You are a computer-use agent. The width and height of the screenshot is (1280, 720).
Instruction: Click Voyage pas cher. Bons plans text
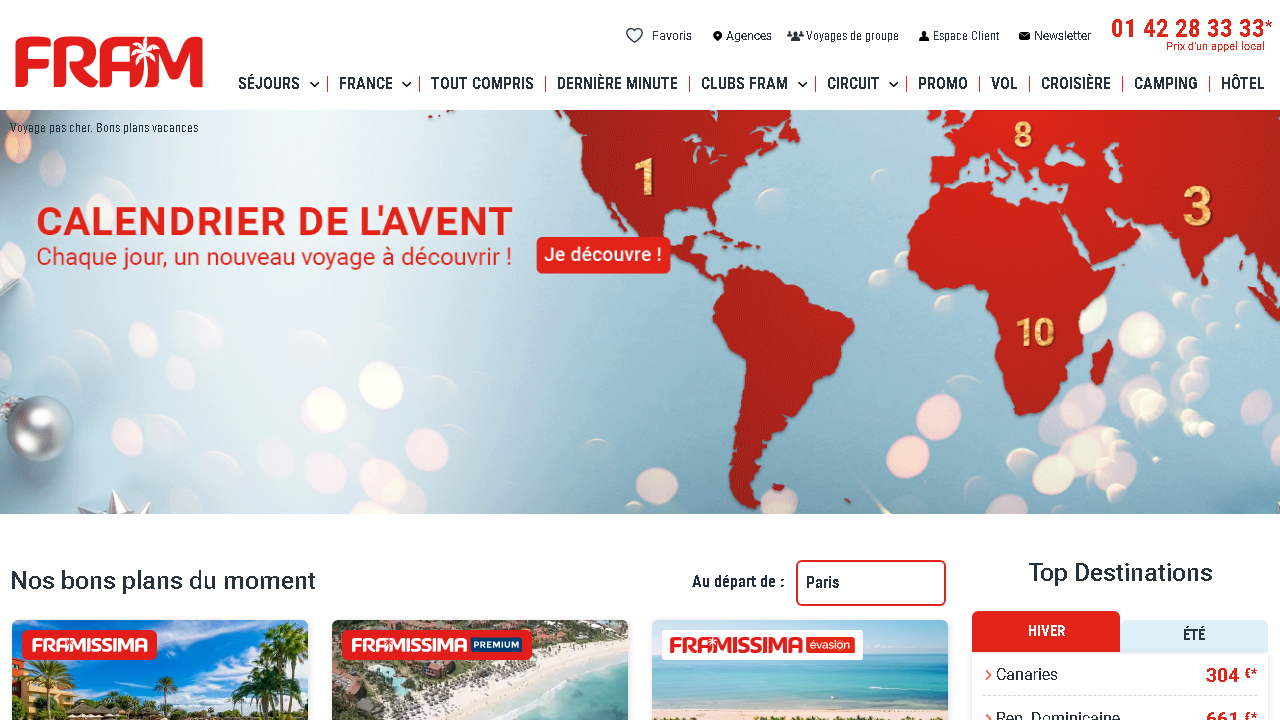click(x=104, y=128)
